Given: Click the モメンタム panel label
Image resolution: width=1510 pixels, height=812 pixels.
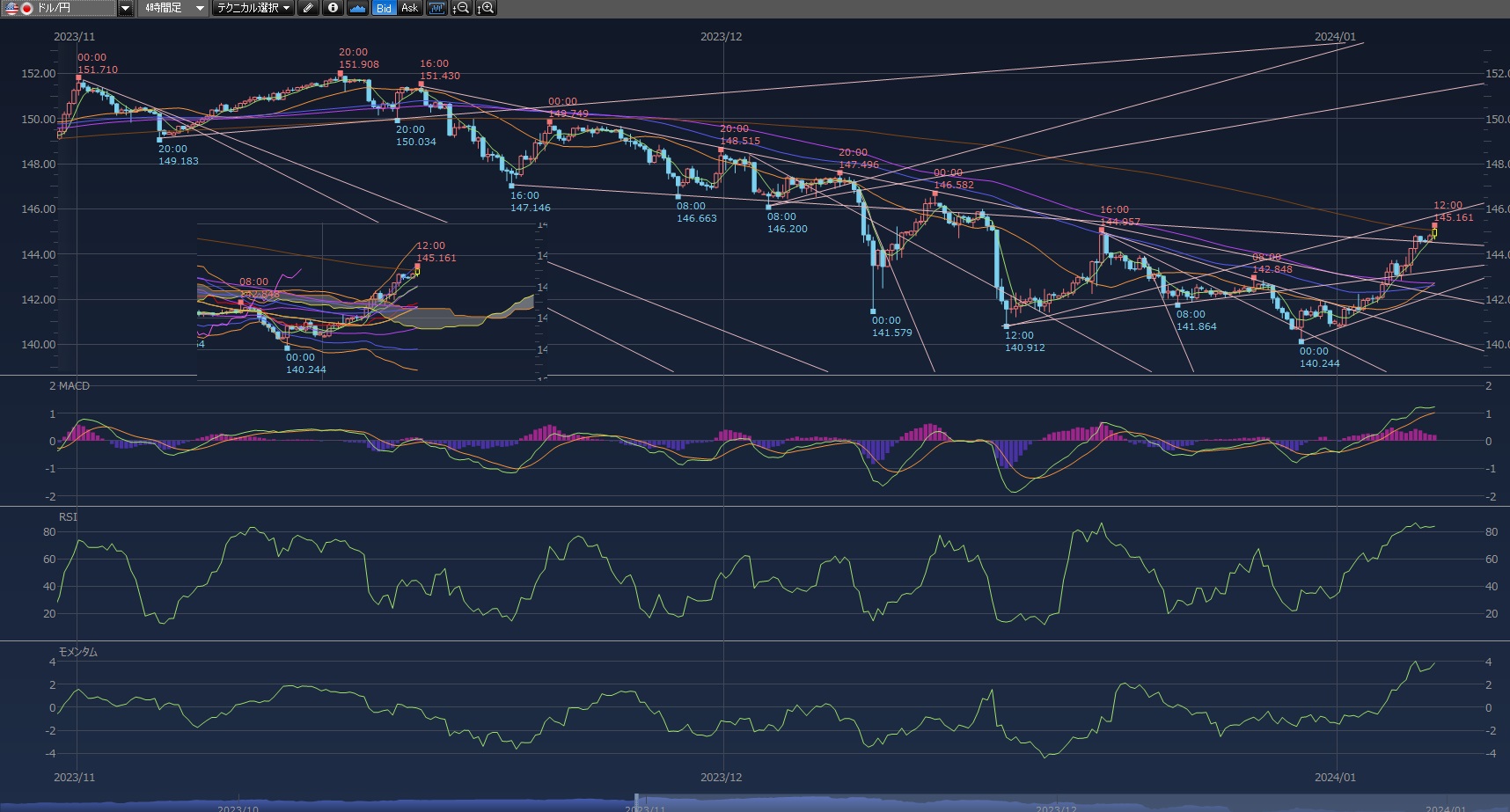Looking at the screenshot, I should point(77,652).
